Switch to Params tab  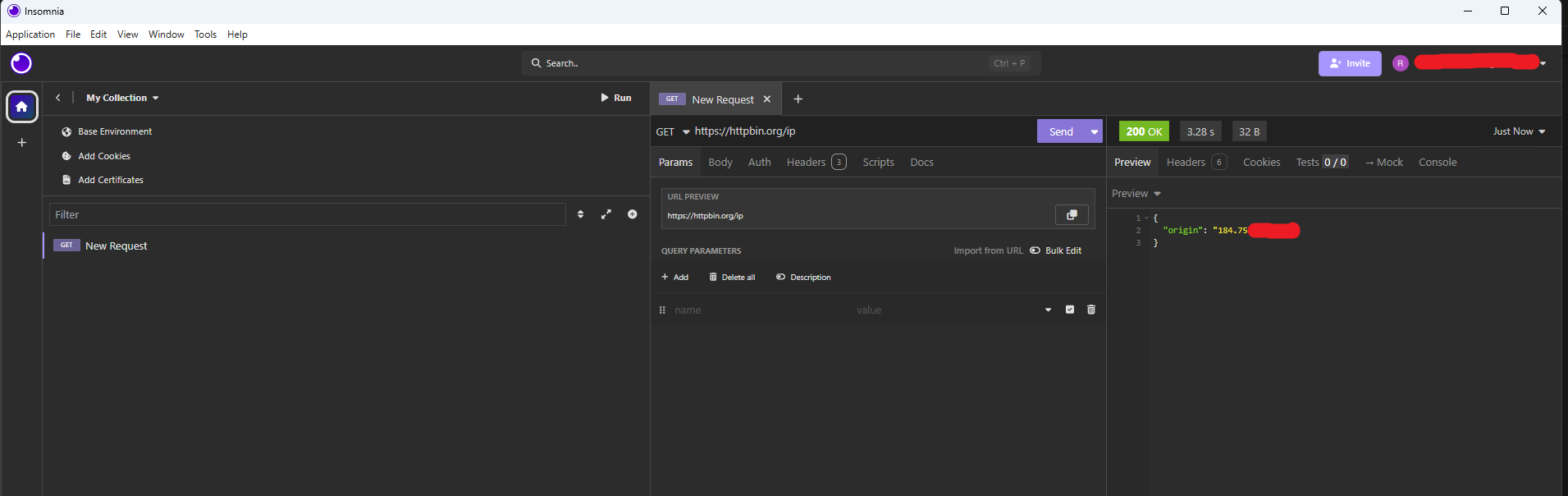click(x=675, y=163)
